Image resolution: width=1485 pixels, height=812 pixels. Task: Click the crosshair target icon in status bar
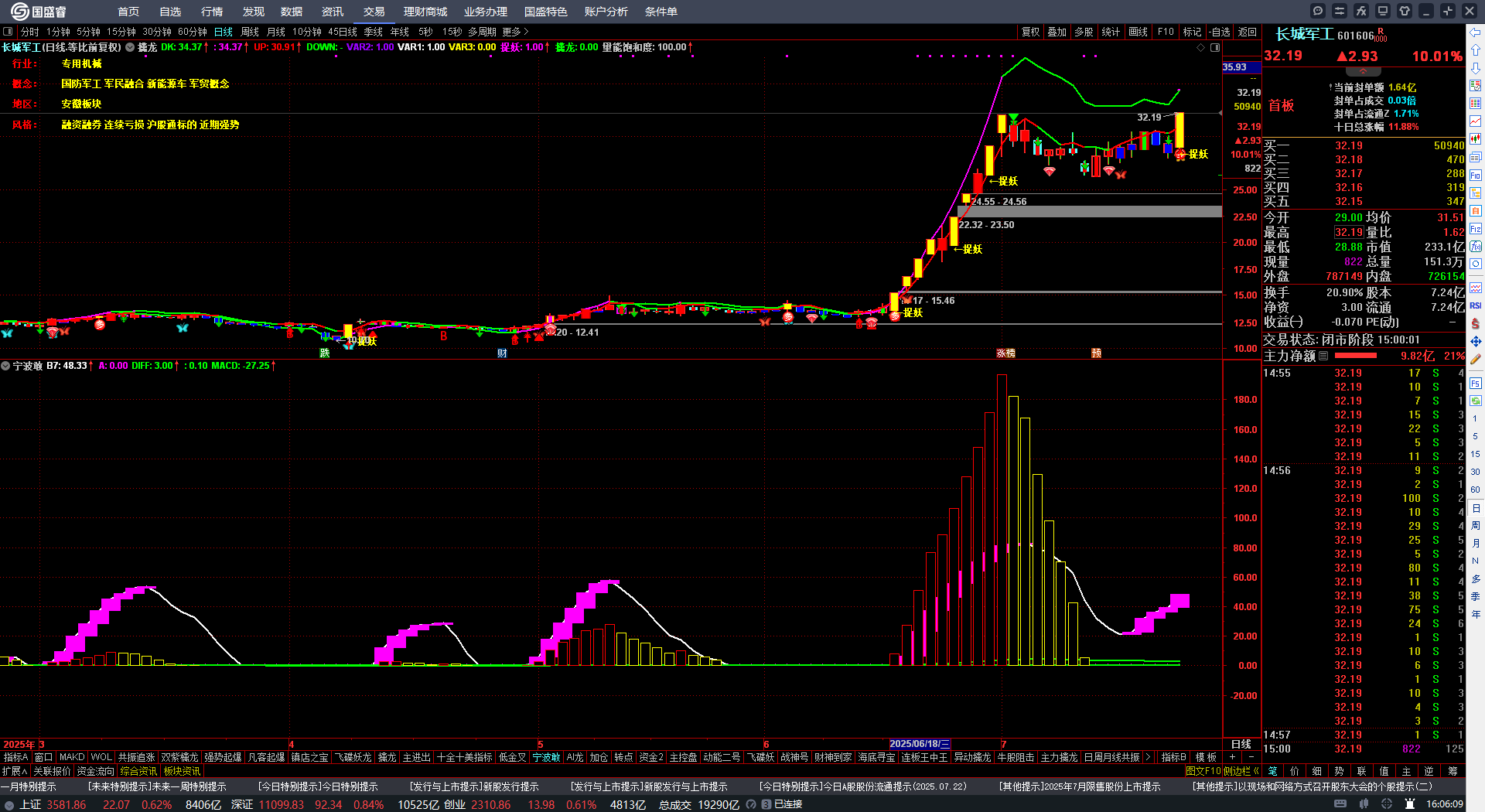click(x=1387, y=804)
